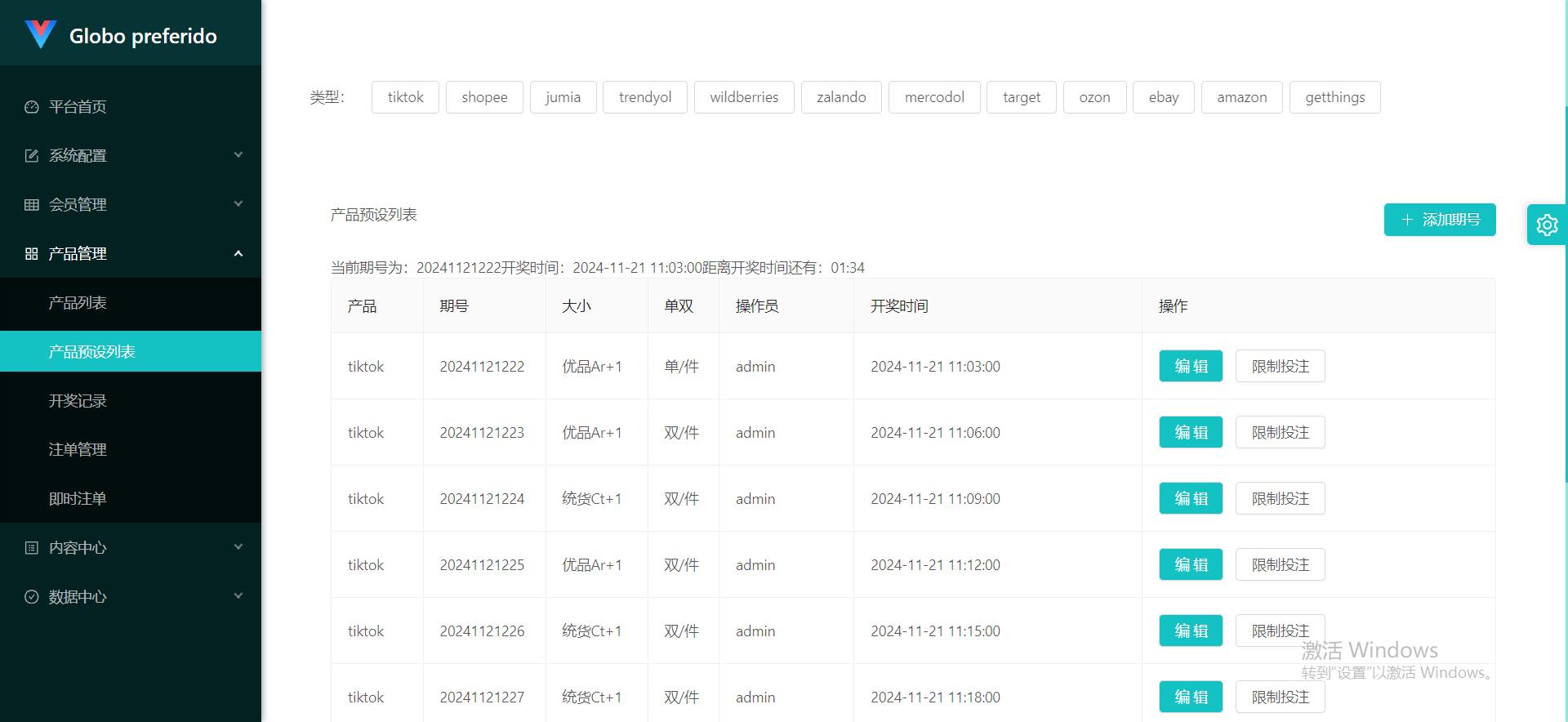Filter by wildberries type

click(744, 97)
